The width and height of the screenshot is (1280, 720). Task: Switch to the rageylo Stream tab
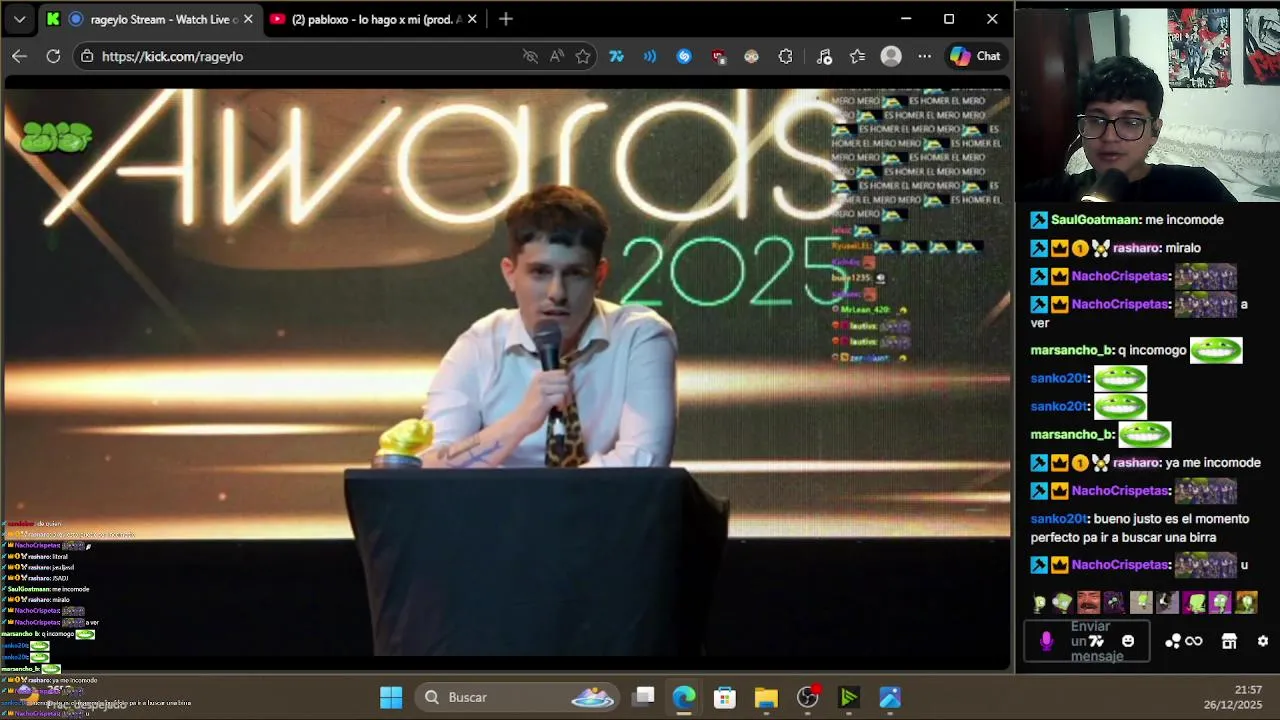(152, 19)
